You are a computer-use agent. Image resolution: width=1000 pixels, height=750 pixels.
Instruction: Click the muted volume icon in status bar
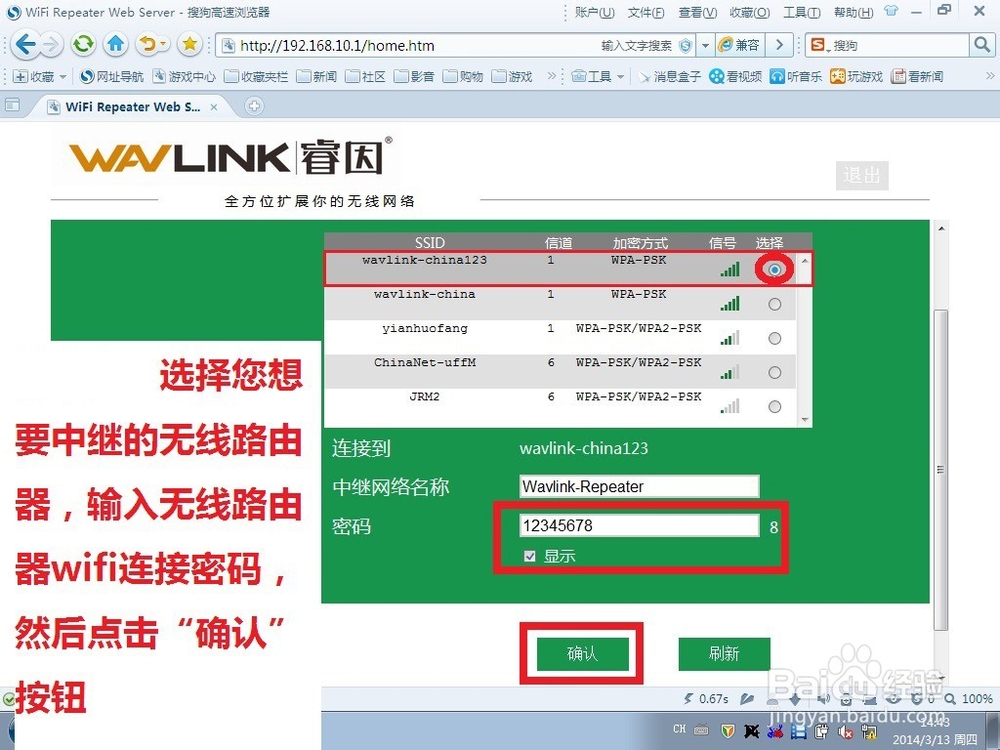click(x=823, y=699)
